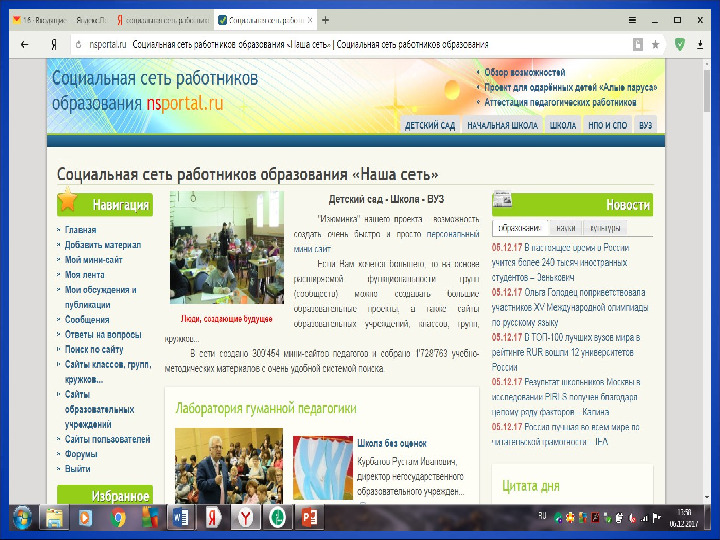This screenshot has height=540, width=720.
Task: Click the green Protect shield icon
Action: pos(680,44)
